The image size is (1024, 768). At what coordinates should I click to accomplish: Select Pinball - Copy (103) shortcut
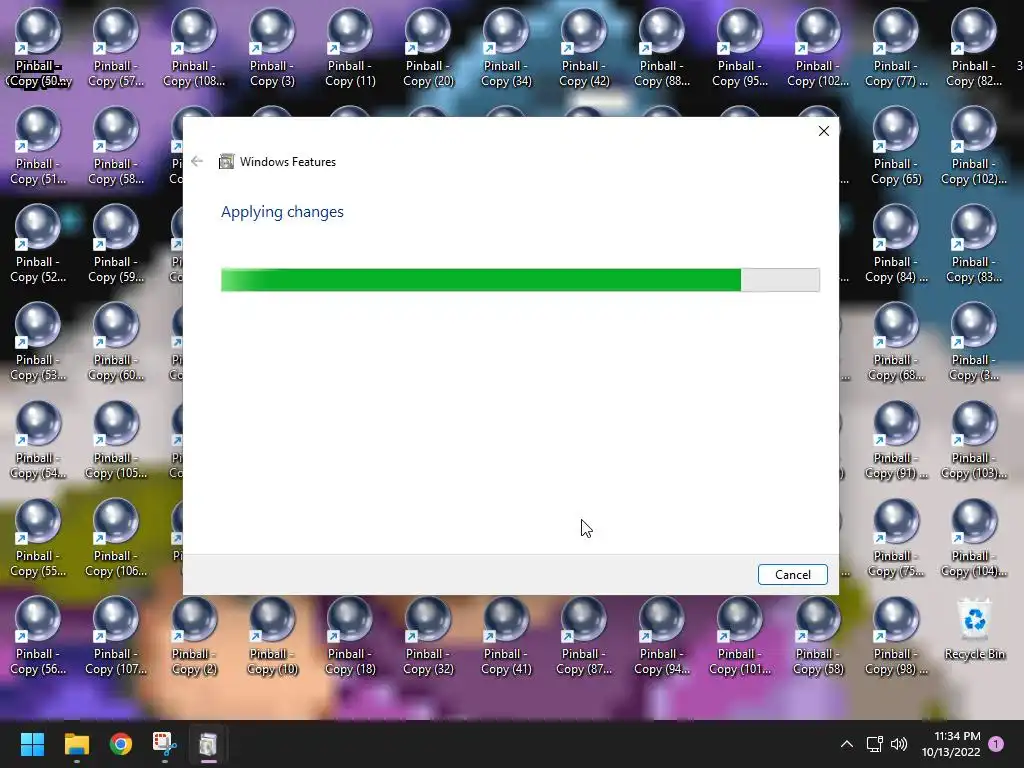pyautogui.click(x=974, y=441)
